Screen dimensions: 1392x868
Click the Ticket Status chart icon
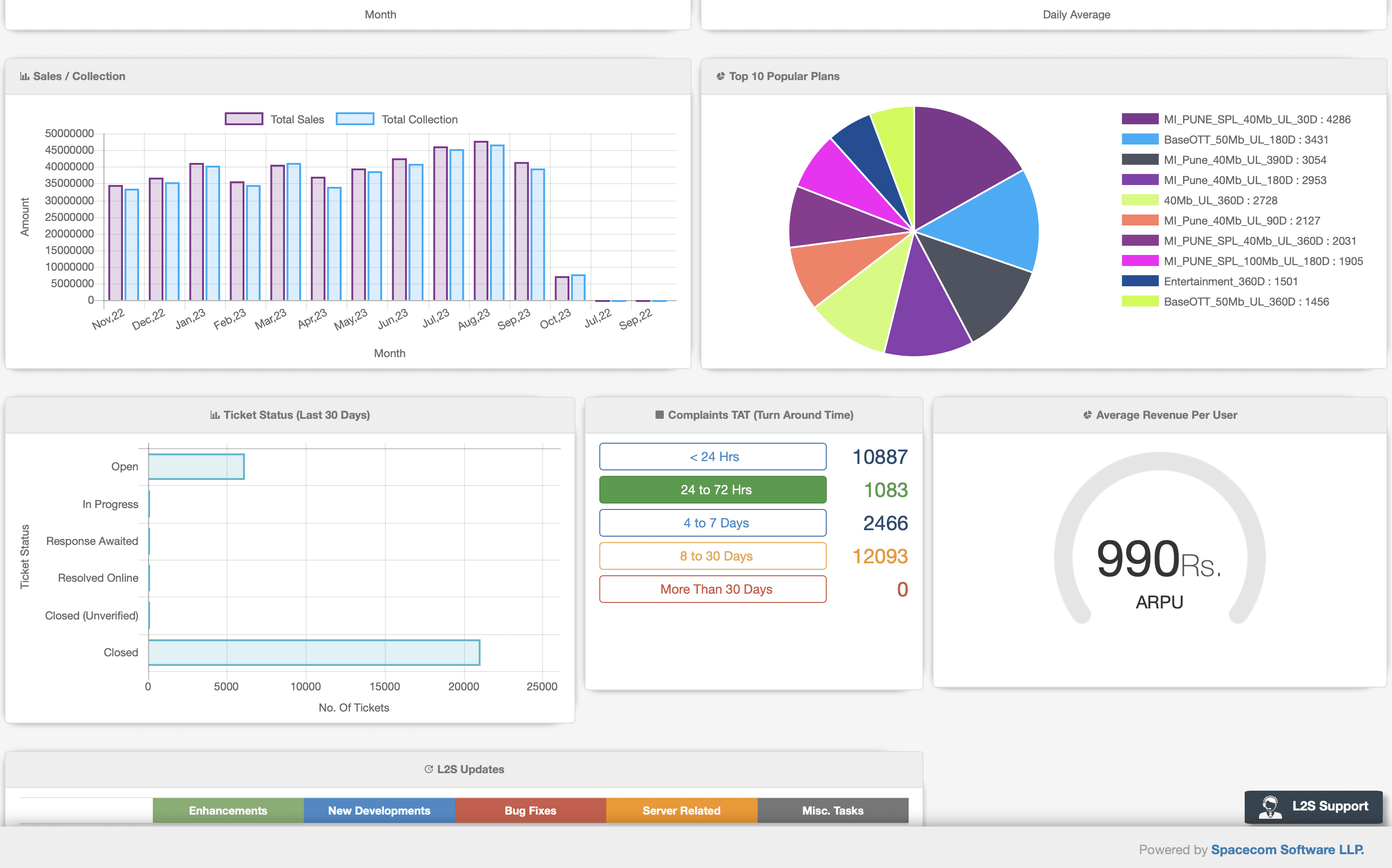(x=215, y=415)
